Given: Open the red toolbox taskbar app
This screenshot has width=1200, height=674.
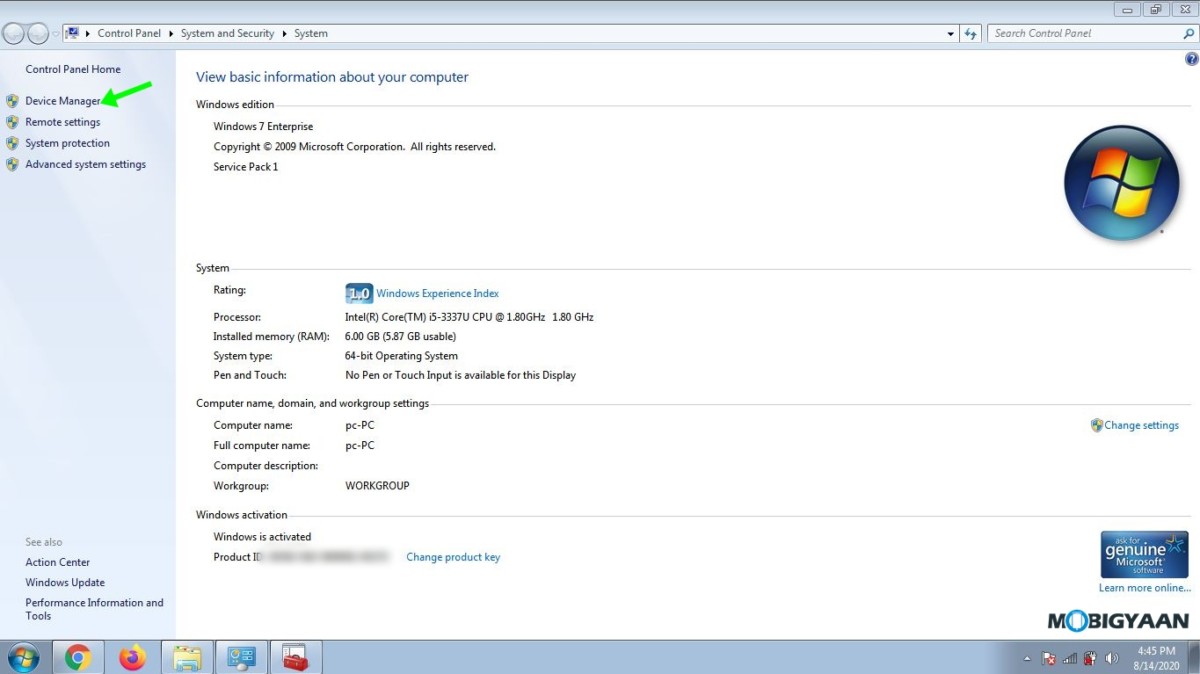Looking at the screenshot, I should (x=295, y=657).
